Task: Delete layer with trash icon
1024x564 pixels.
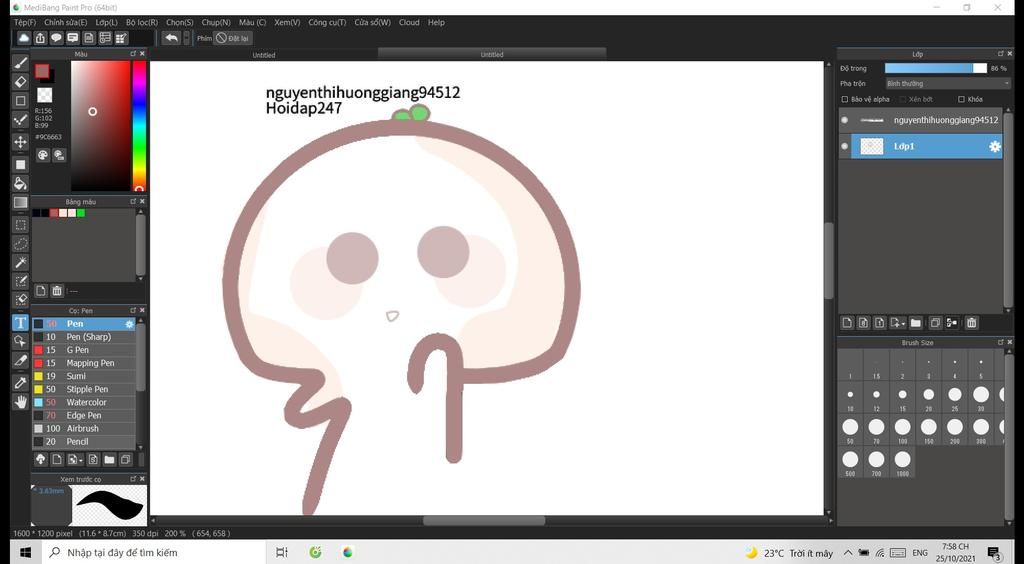Action: [x=972, y=322]
